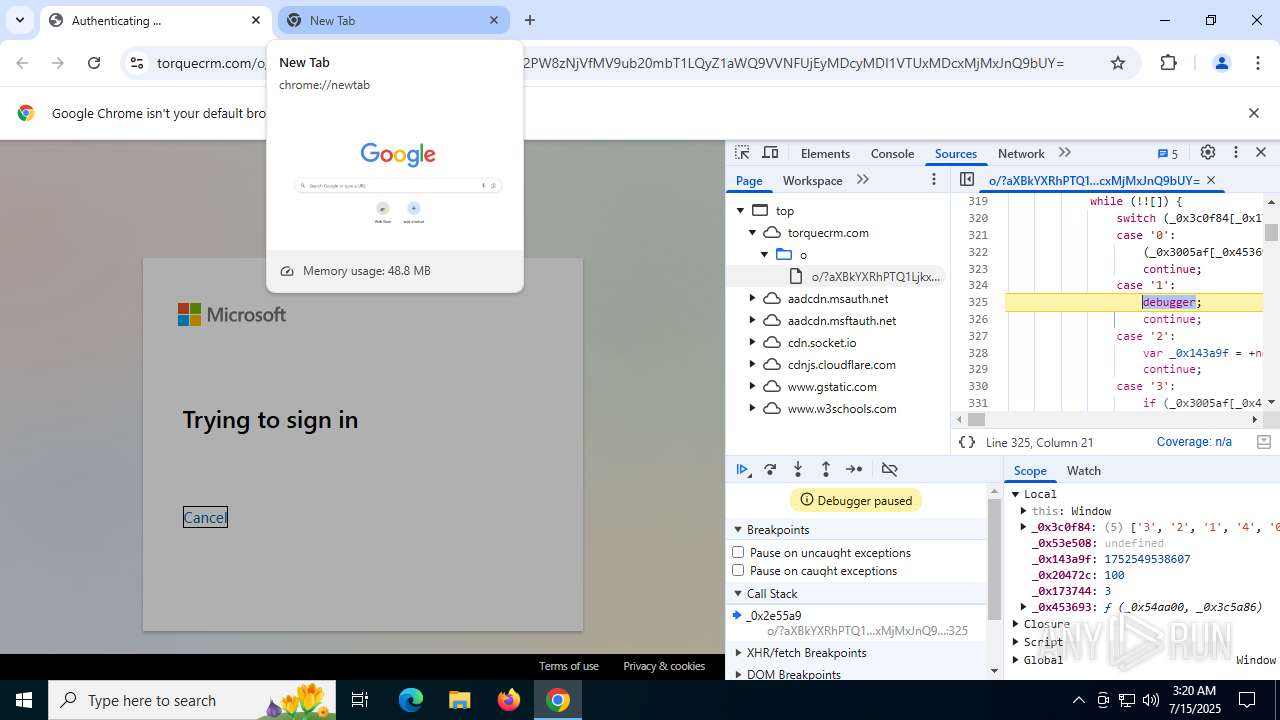This screenshot has height=720, width=1280.
Task: Cancel the Microsoft sign-in attempt
Action: (x=205, y=517)
